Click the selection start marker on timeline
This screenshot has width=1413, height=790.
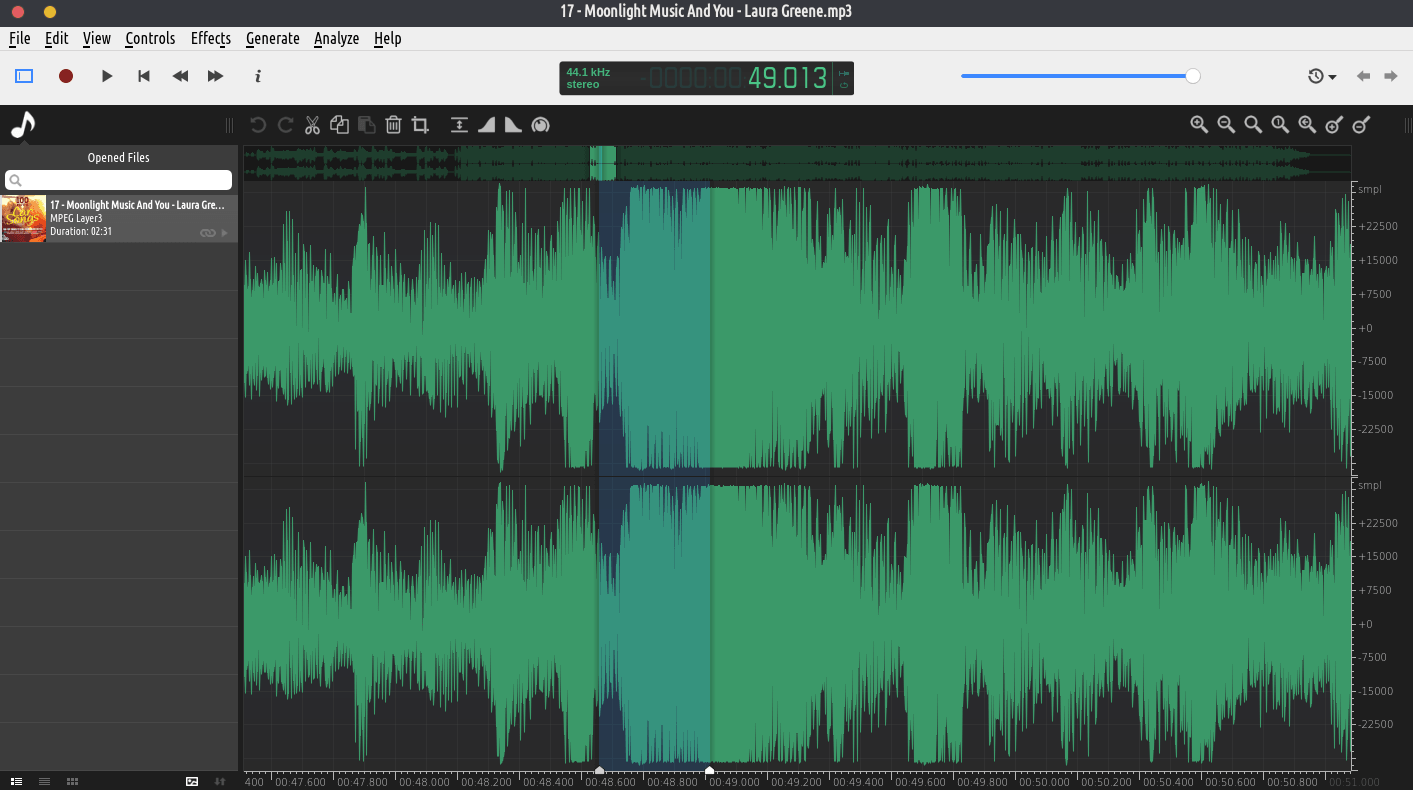(599, 770)
